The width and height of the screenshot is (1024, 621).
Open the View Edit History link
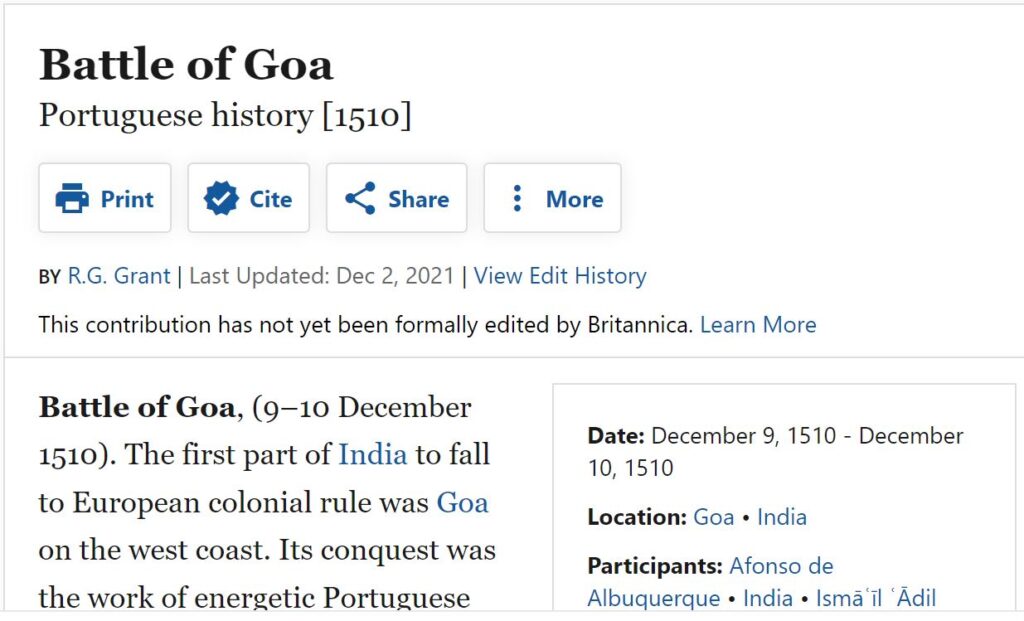pos(560,276)
